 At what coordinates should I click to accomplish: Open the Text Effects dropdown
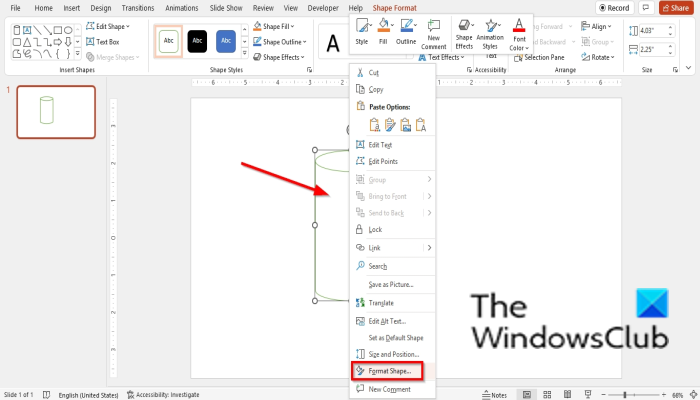pos(442,57)
